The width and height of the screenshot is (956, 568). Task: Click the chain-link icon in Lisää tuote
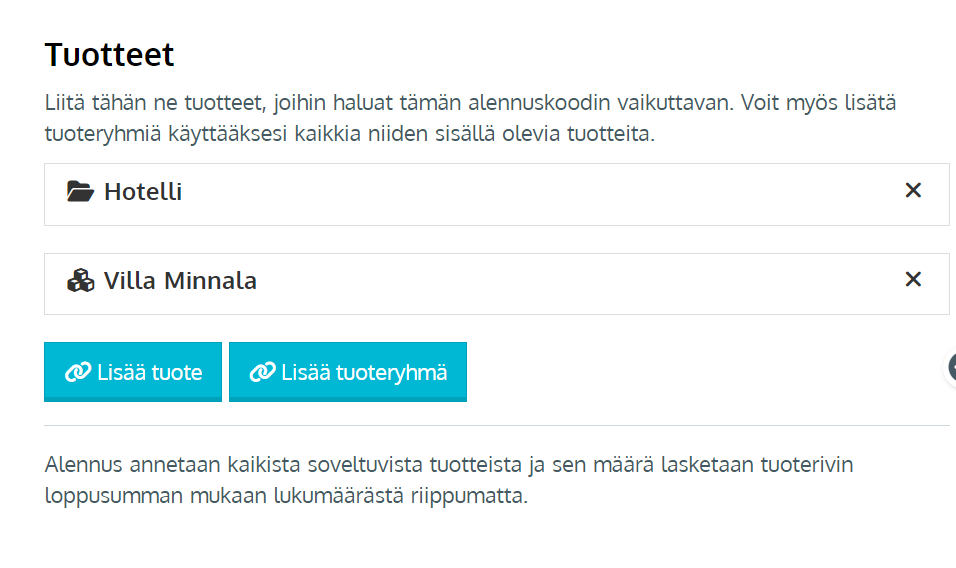(78, 372)
